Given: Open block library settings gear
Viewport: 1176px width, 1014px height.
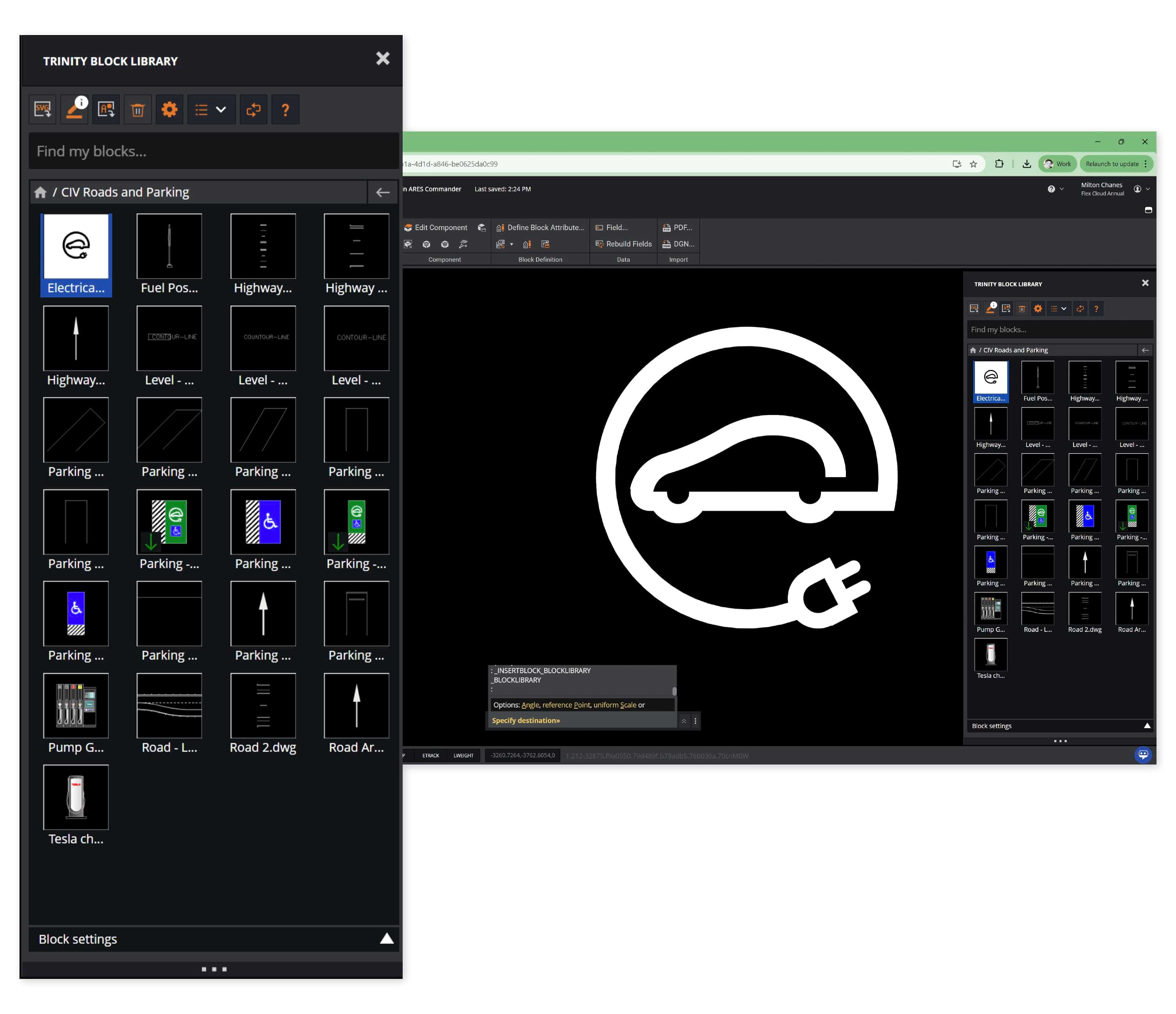Looking at the screenshot, I should point(169,110).
